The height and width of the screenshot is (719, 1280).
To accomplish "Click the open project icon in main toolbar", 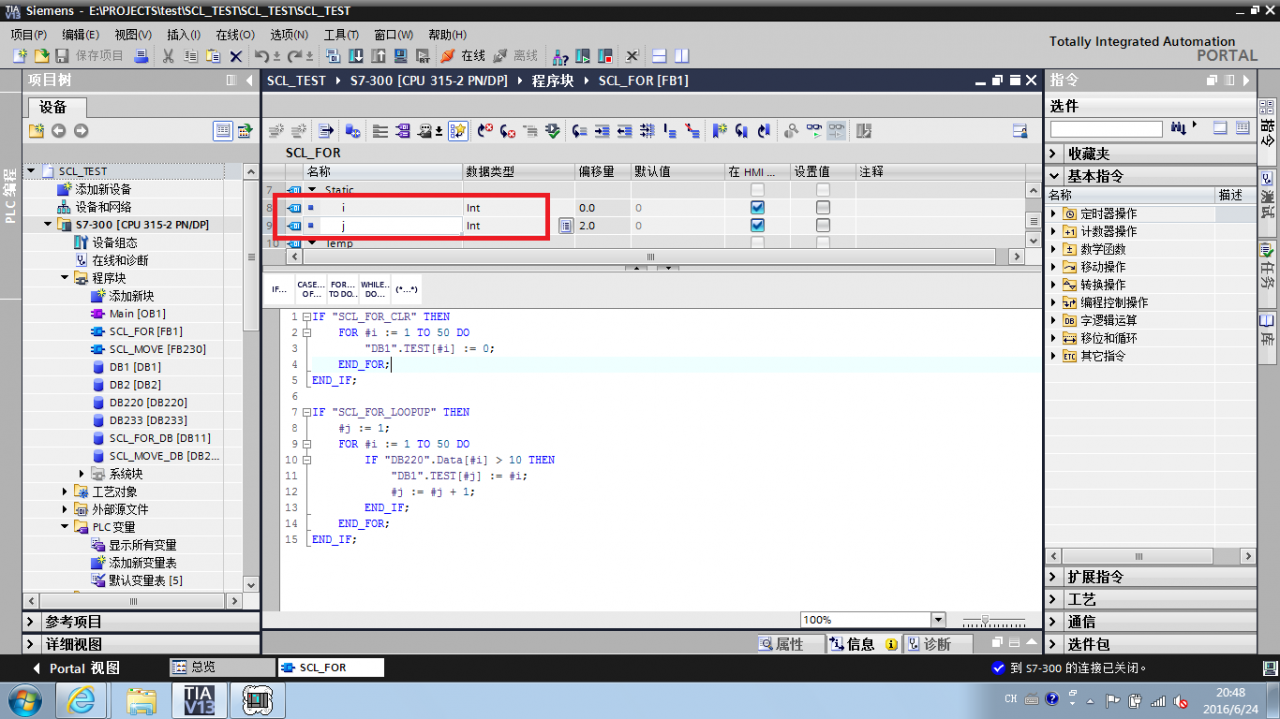I will pyautogui.click(x=41, y=56).
